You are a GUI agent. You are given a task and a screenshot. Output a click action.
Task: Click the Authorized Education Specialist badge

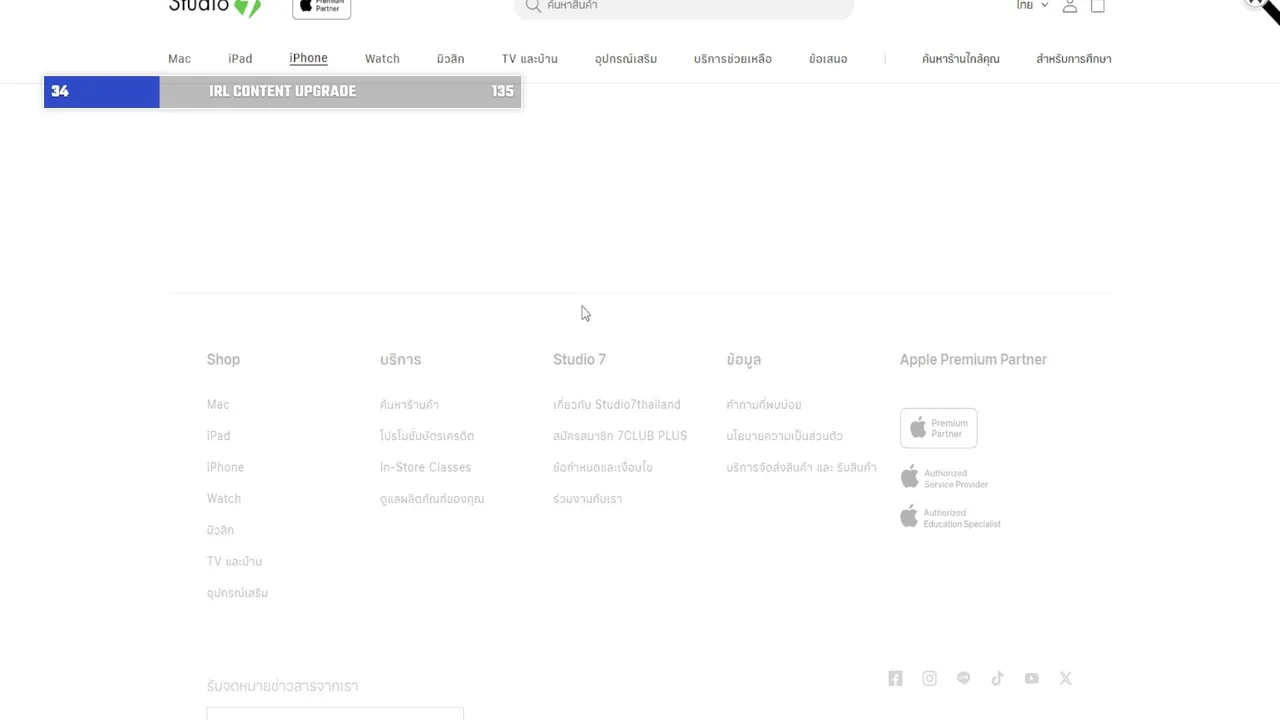pos(950,518)
